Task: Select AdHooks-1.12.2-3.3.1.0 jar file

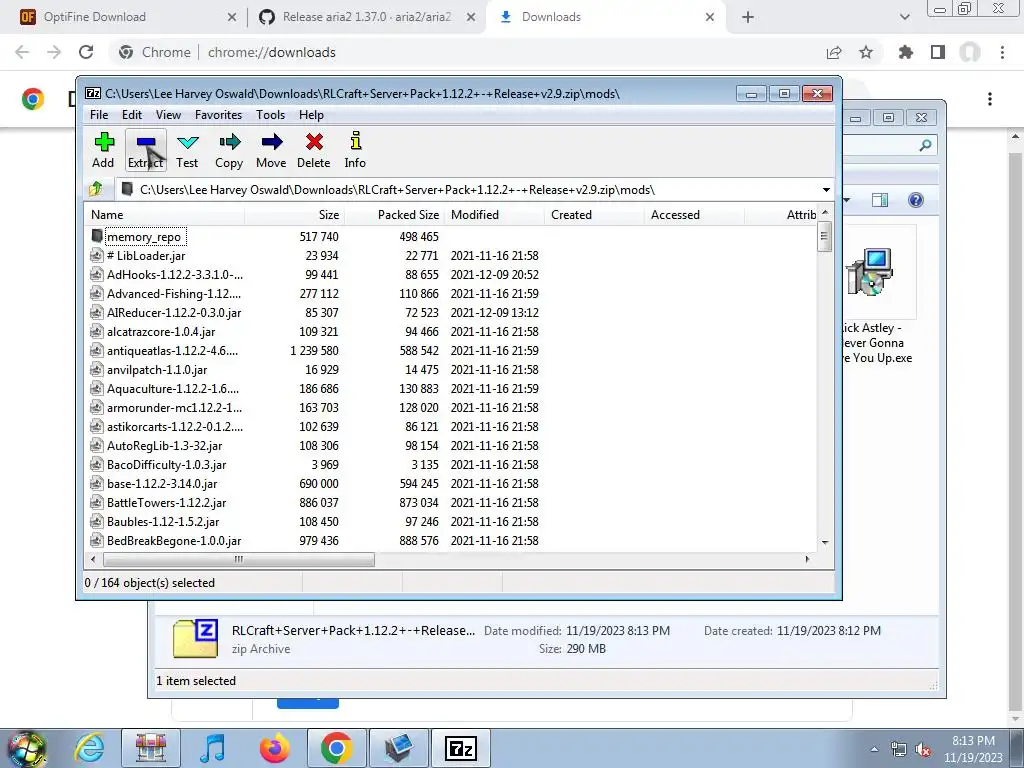Action: click(174, 275)
